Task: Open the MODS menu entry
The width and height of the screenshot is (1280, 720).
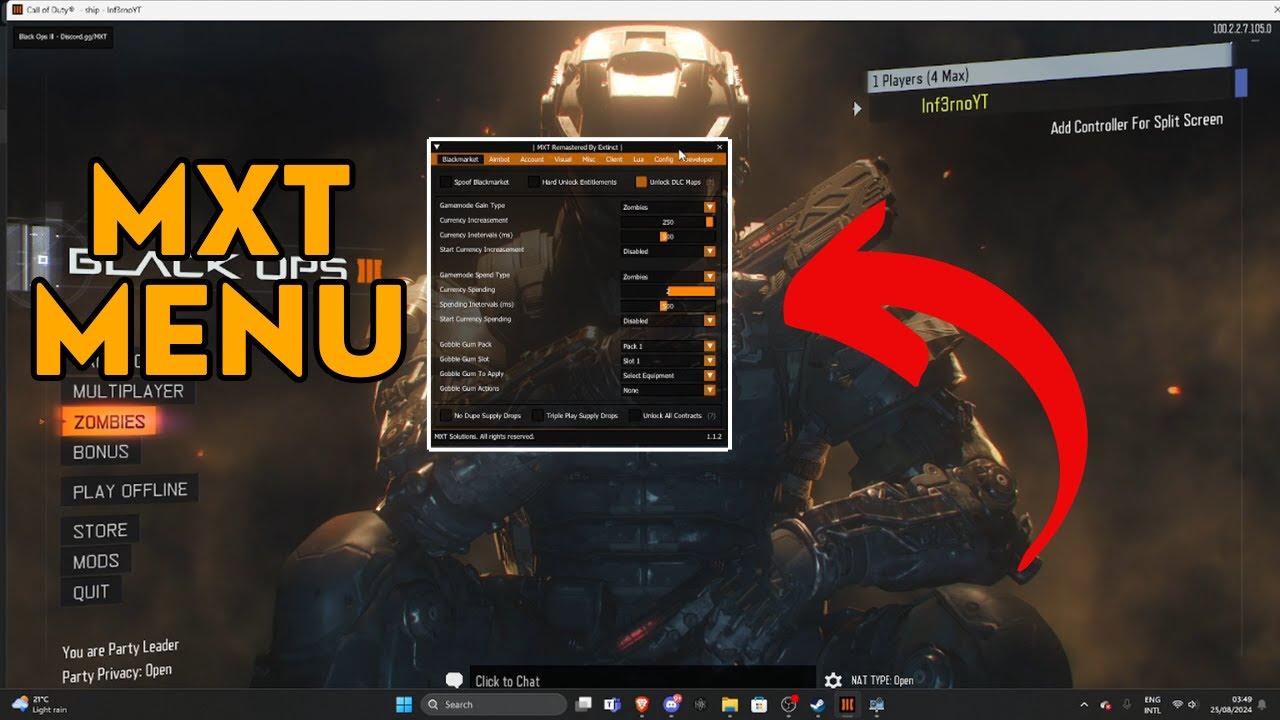Action: [x=96, y=561]
